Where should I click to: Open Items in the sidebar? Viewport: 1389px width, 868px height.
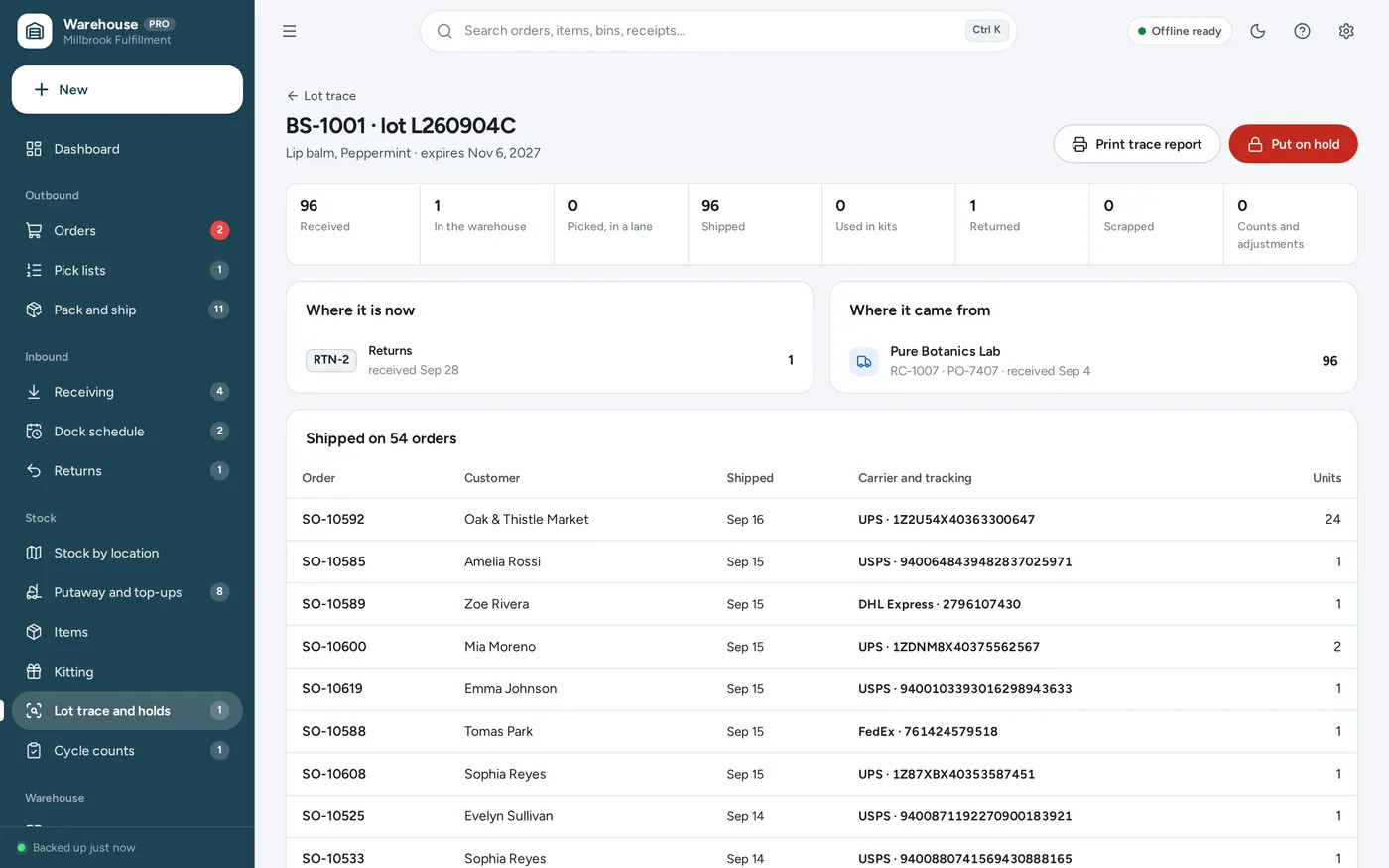coord(127,632)
